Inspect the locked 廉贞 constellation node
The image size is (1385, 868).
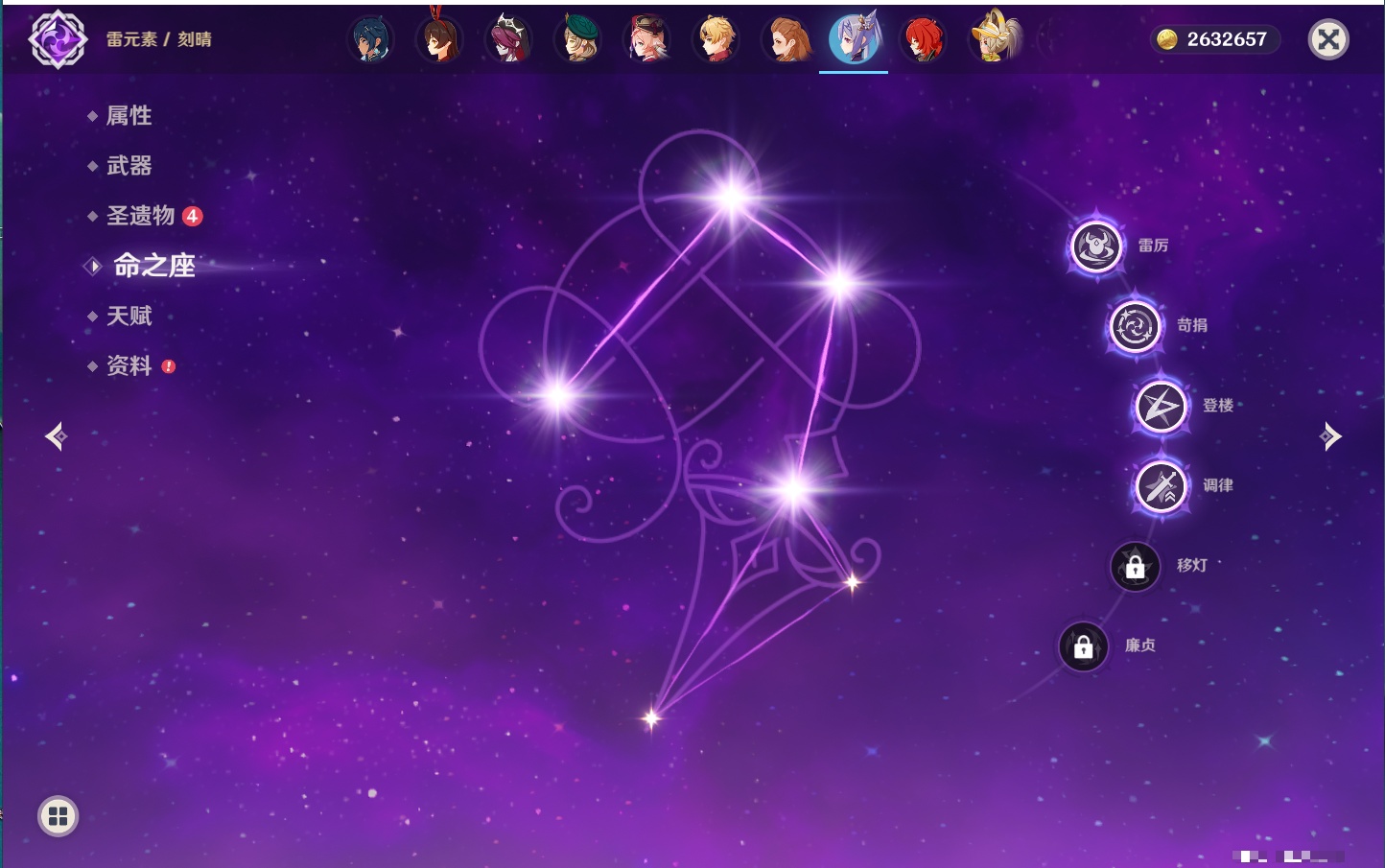(x=1083, y=647)
